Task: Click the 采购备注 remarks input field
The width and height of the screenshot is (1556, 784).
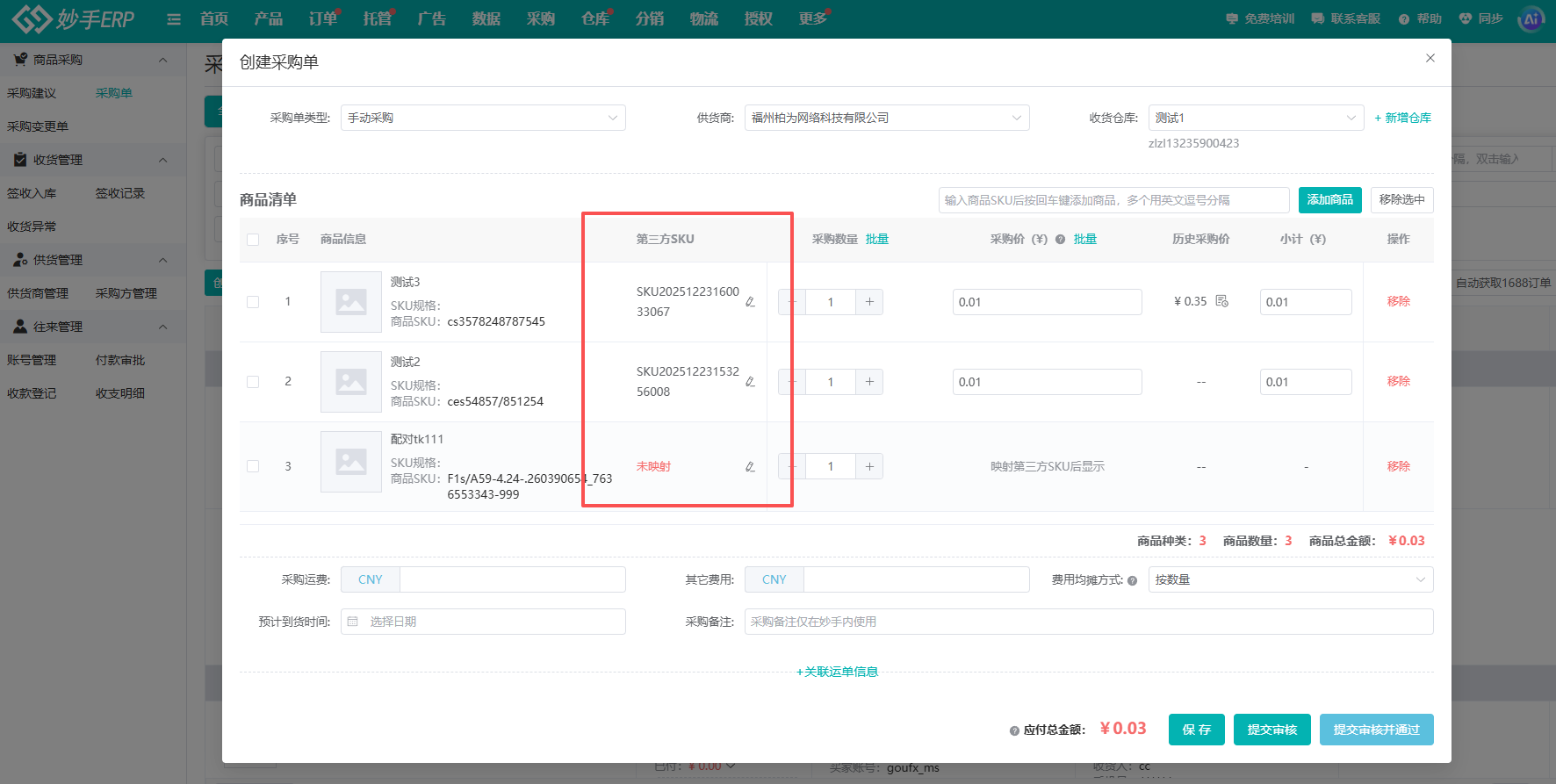Action: (x=1089, y=622)
